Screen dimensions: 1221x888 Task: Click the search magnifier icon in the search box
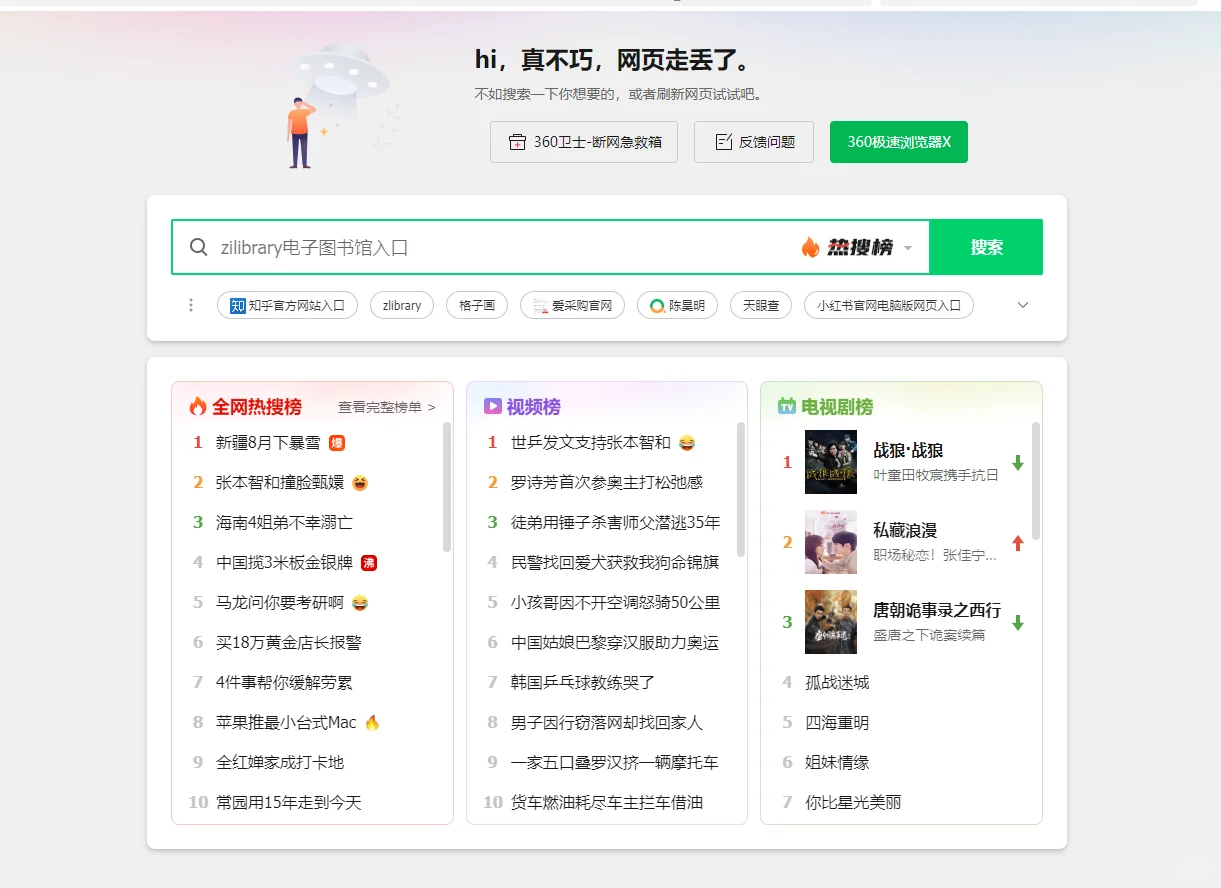tap(199, 247)
